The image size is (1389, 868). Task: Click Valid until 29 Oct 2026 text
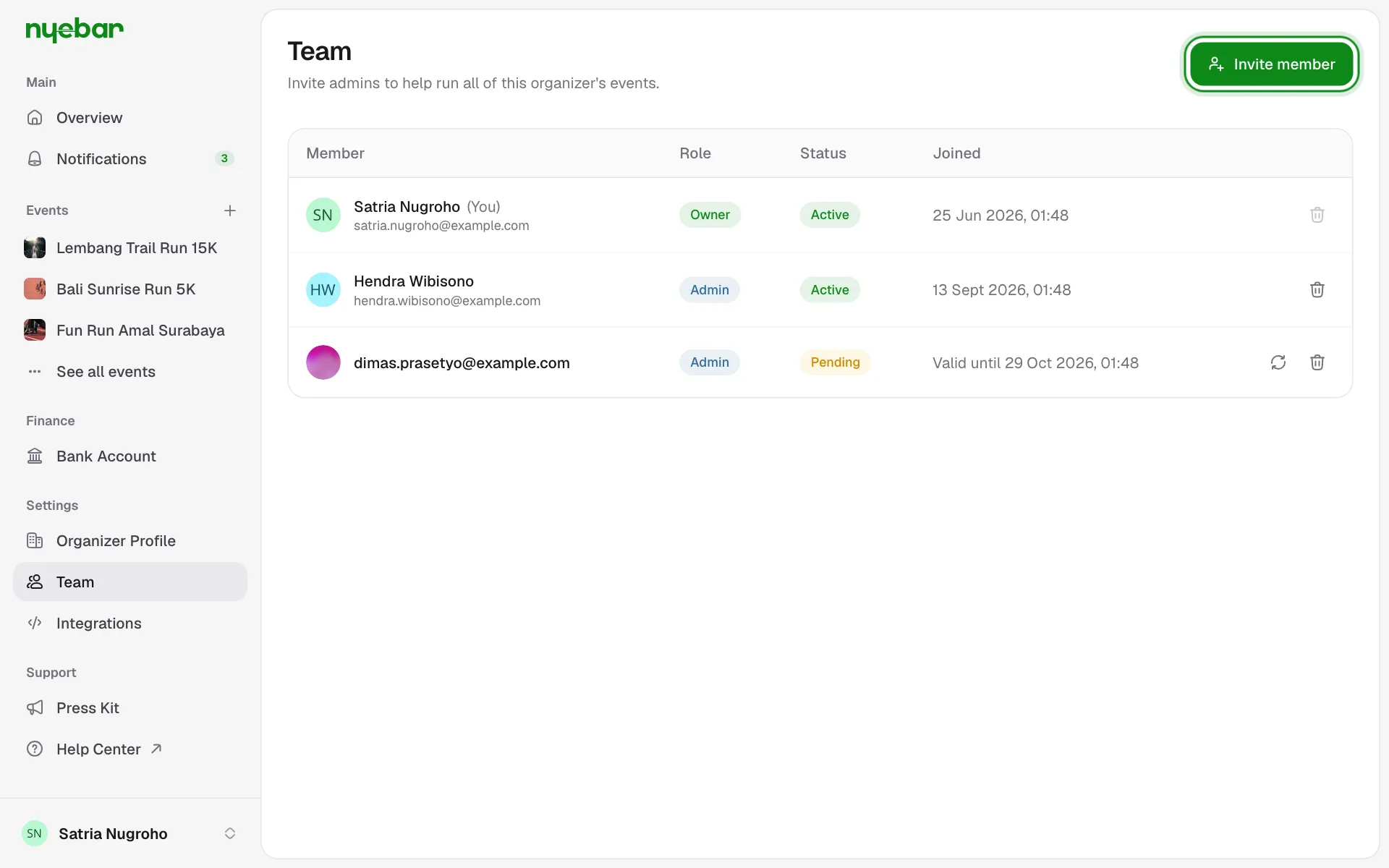coord(1035,363)
